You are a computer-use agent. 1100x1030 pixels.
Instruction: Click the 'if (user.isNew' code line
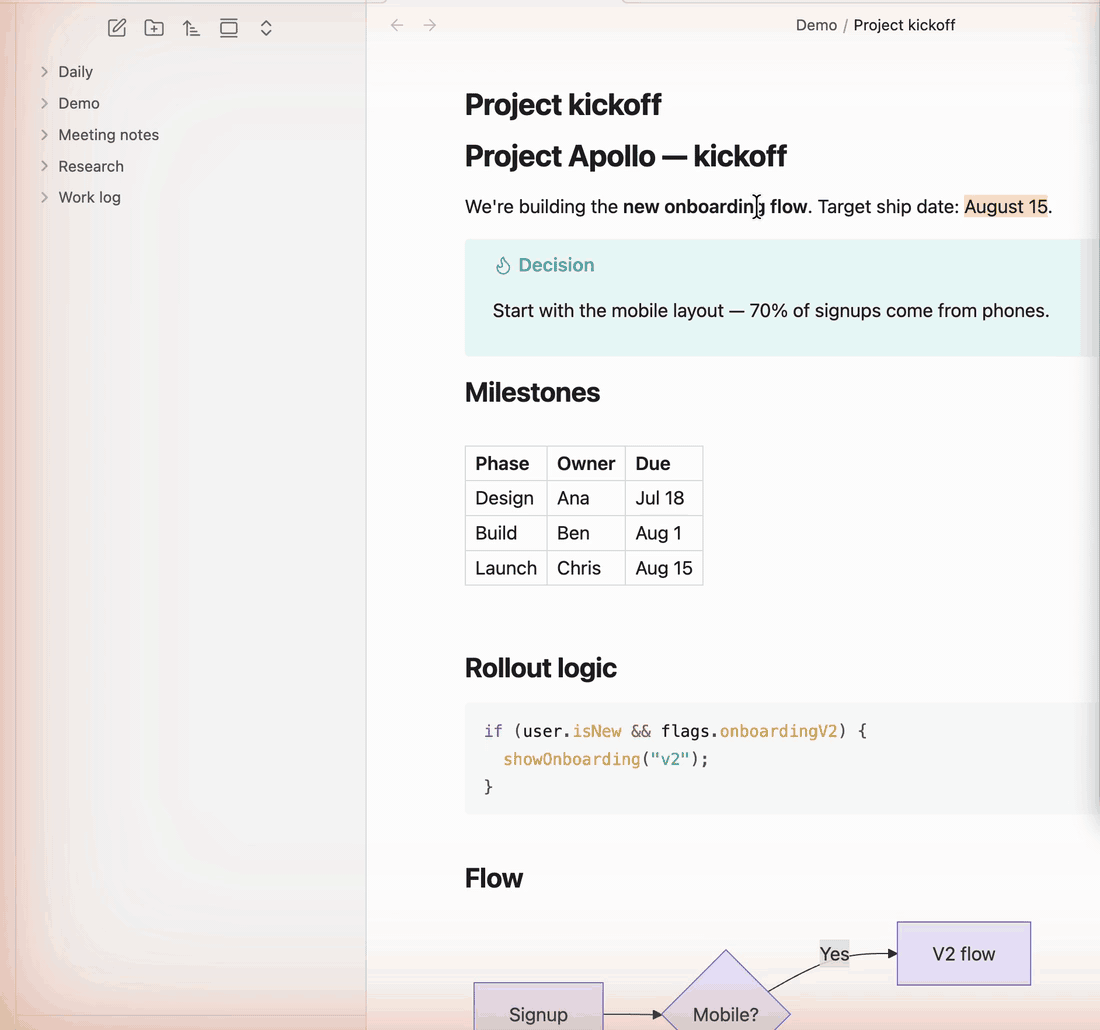(676, 731)
